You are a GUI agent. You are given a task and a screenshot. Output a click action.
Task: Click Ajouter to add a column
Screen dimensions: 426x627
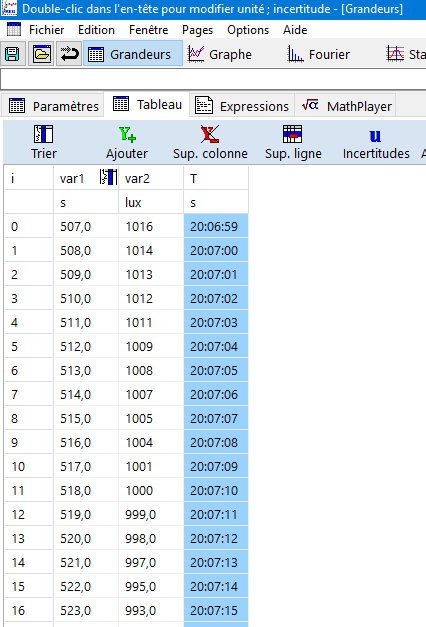click(x=127, y=142)
